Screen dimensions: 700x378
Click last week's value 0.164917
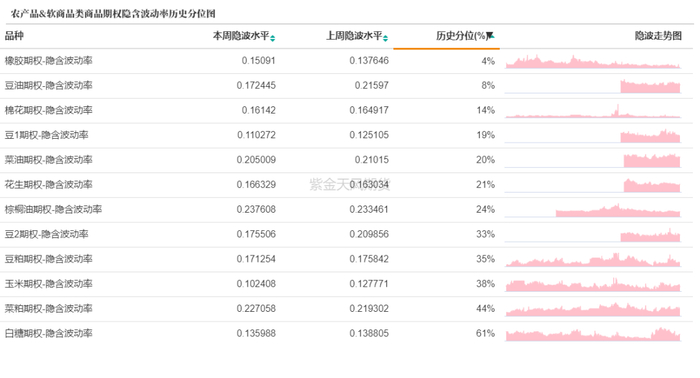click(369, 110)
